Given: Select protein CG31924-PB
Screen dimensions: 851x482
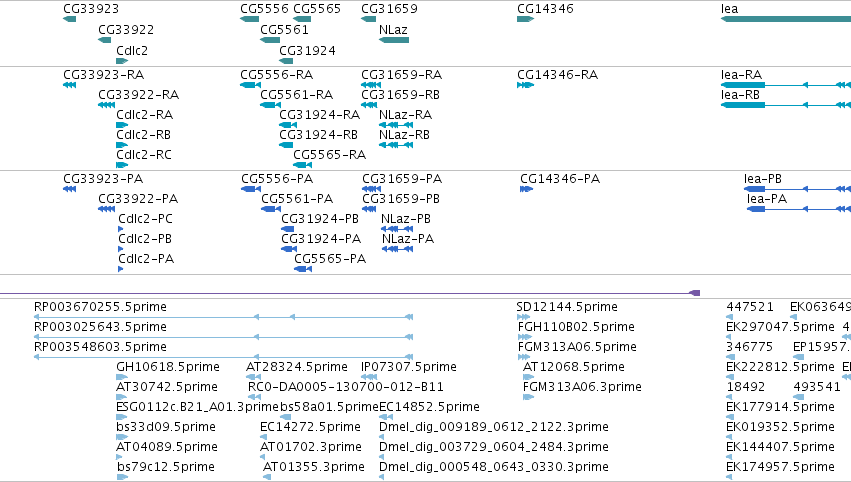Looking at the screenshot, I should [x=320, y=219].
